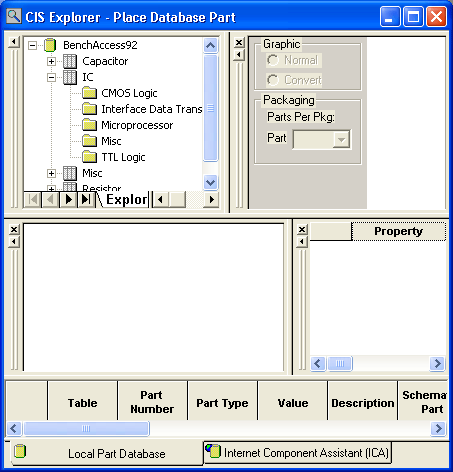Click the tree panel scroll down arrow
The width and height of the screenshot is (453, 472).
point(211,182)
